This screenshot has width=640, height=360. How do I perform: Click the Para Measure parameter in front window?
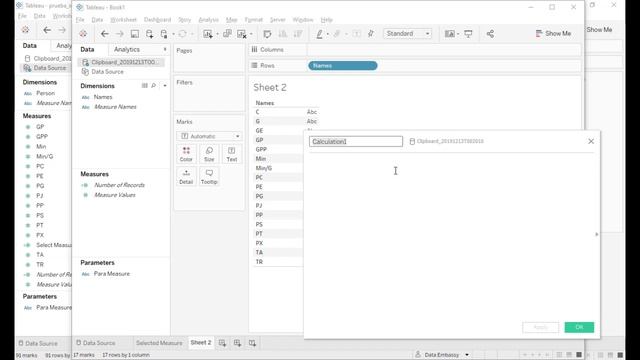coord(111,274)
